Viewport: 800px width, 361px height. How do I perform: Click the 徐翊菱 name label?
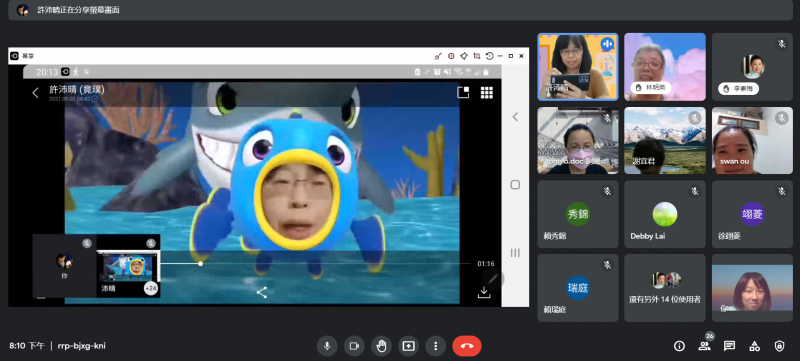[729, 236]
